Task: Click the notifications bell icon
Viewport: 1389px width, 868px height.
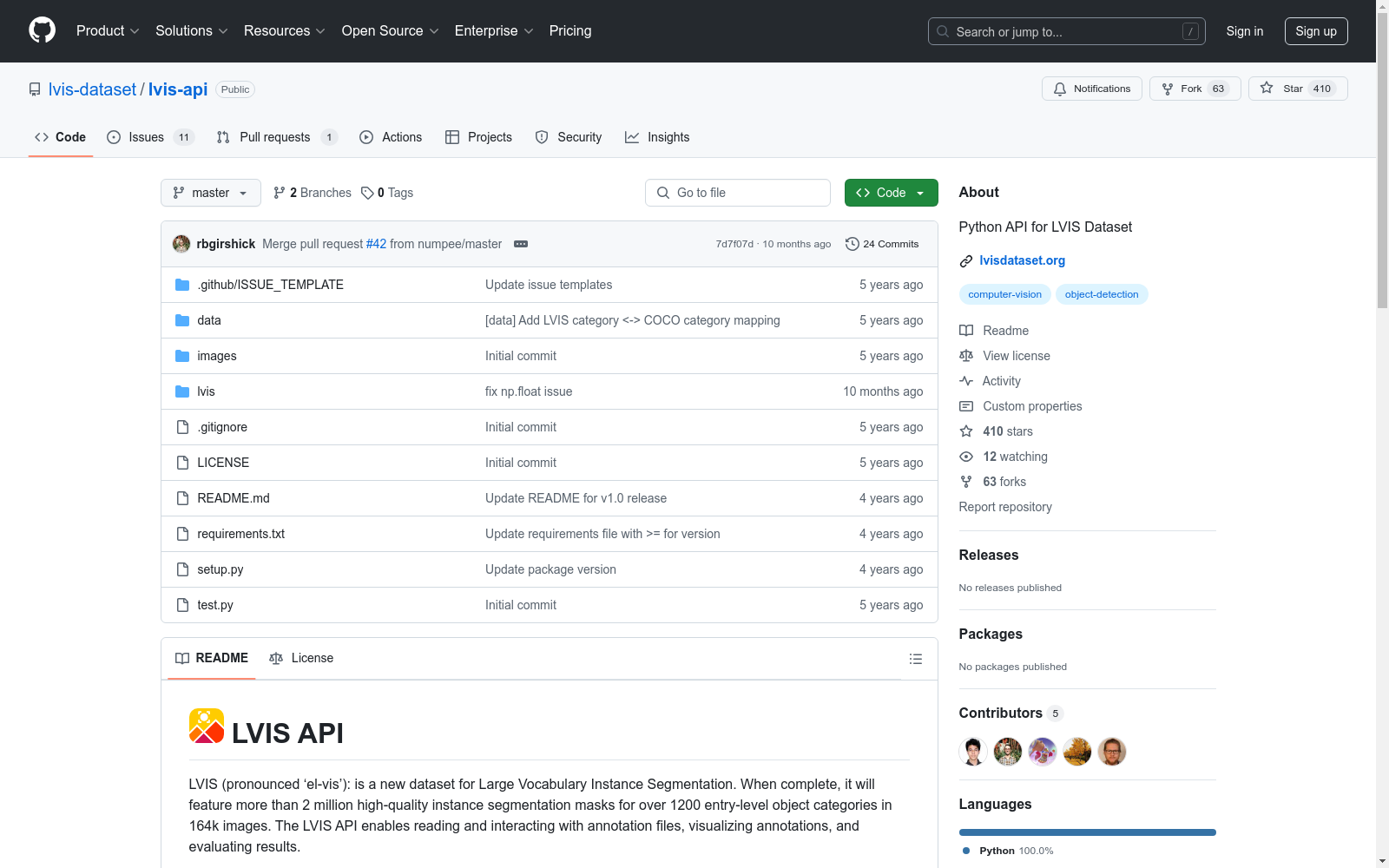Action: click(1060, 89)
